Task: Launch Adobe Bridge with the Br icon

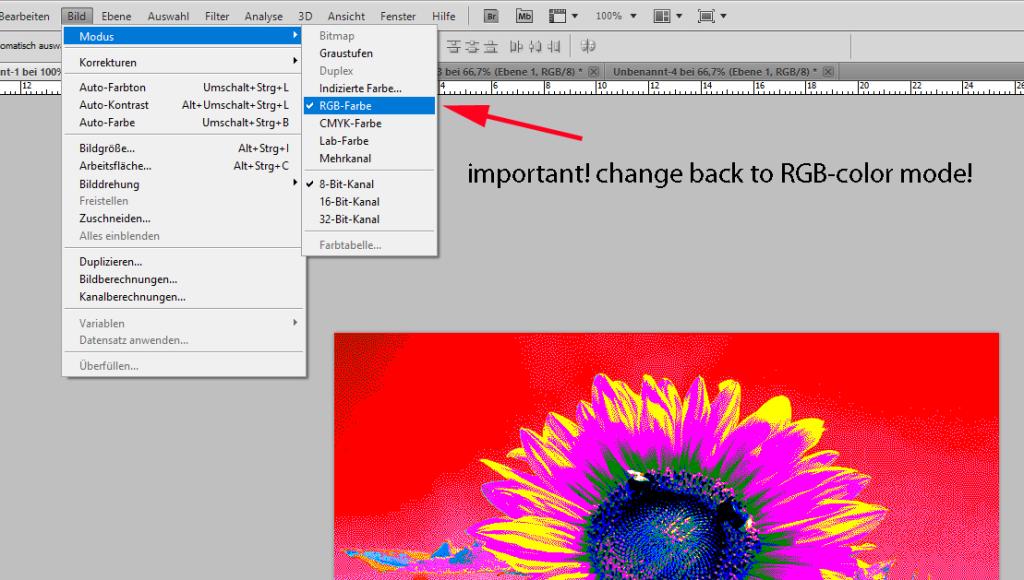Action: point(491,16)
